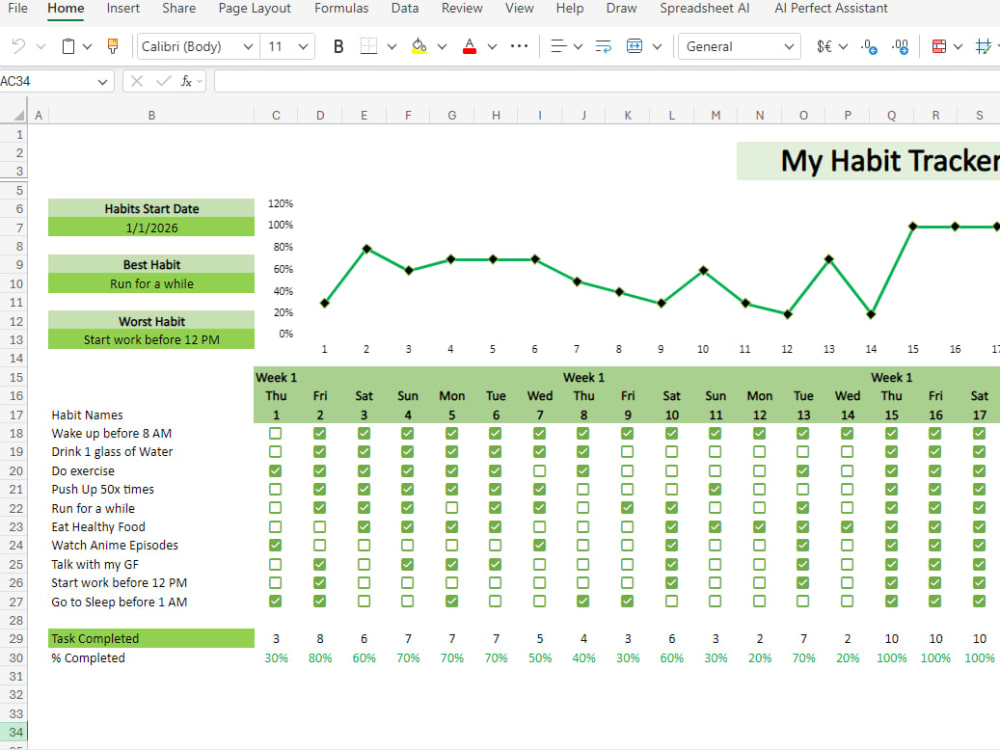Image resolution: width=1000 pixels, height=750 pixels.
Task: Uncheck Talk with my GF for Tue 13
Action: coord(803,564)
